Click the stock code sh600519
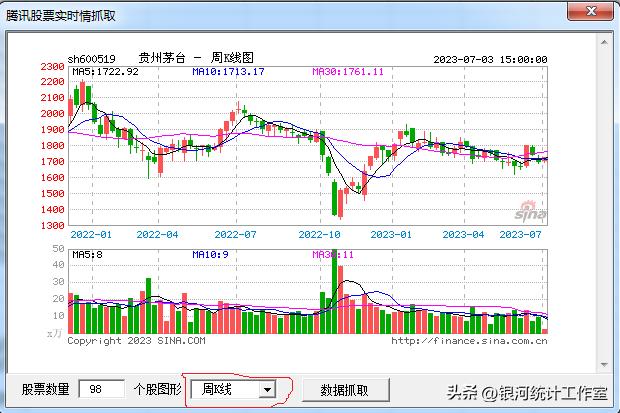The height and width of the screenshot is (413, 620). click(91, 59)
